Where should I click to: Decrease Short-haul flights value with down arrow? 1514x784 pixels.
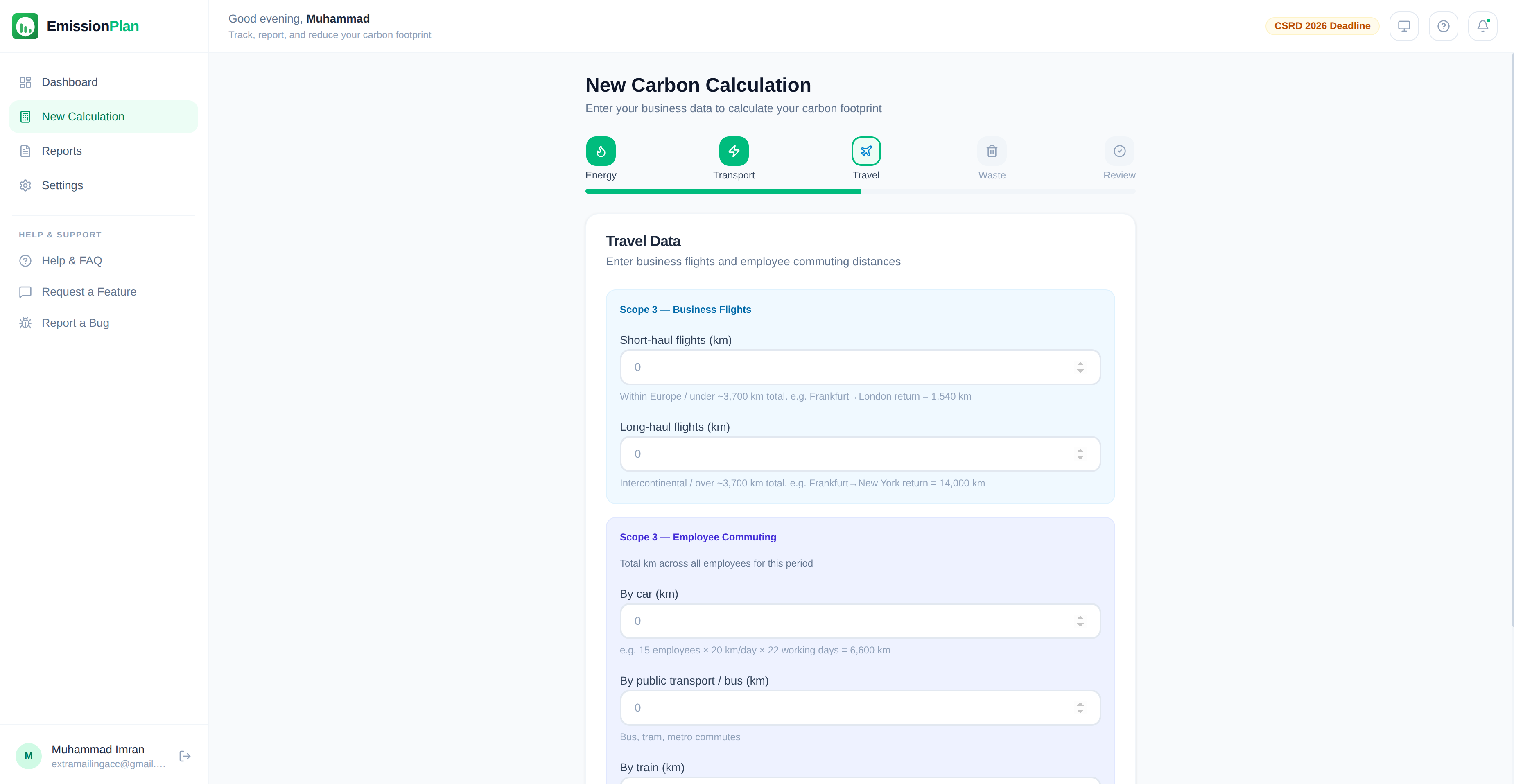click(x=1080, y=371)
